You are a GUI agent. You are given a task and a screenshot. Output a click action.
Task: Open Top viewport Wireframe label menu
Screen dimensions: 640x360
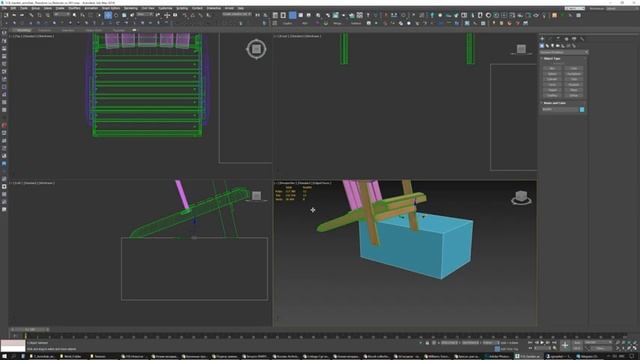[46, 36]
